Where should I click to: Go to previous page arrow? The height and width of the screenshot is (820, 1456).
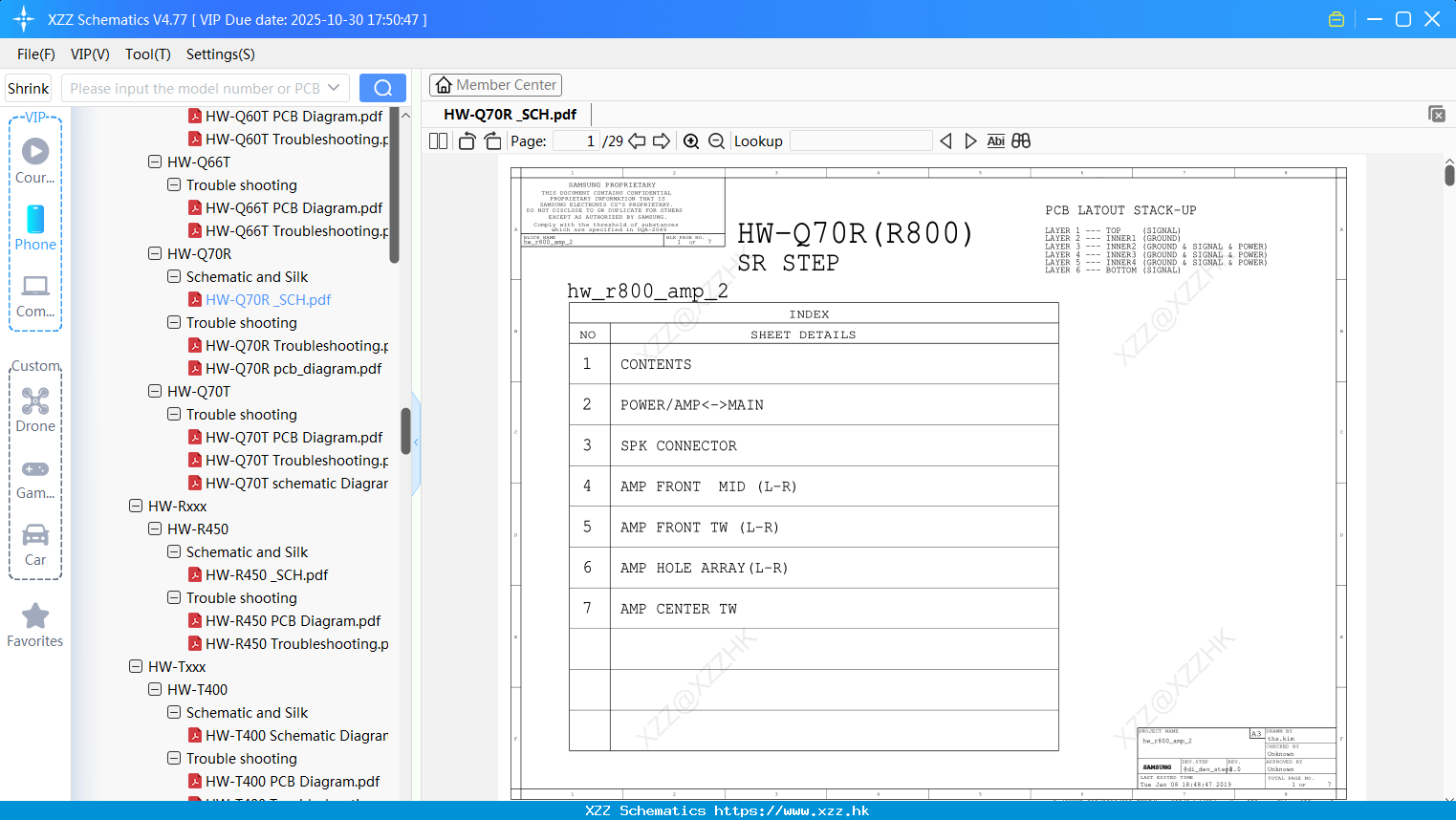click(x=637, y=141)
